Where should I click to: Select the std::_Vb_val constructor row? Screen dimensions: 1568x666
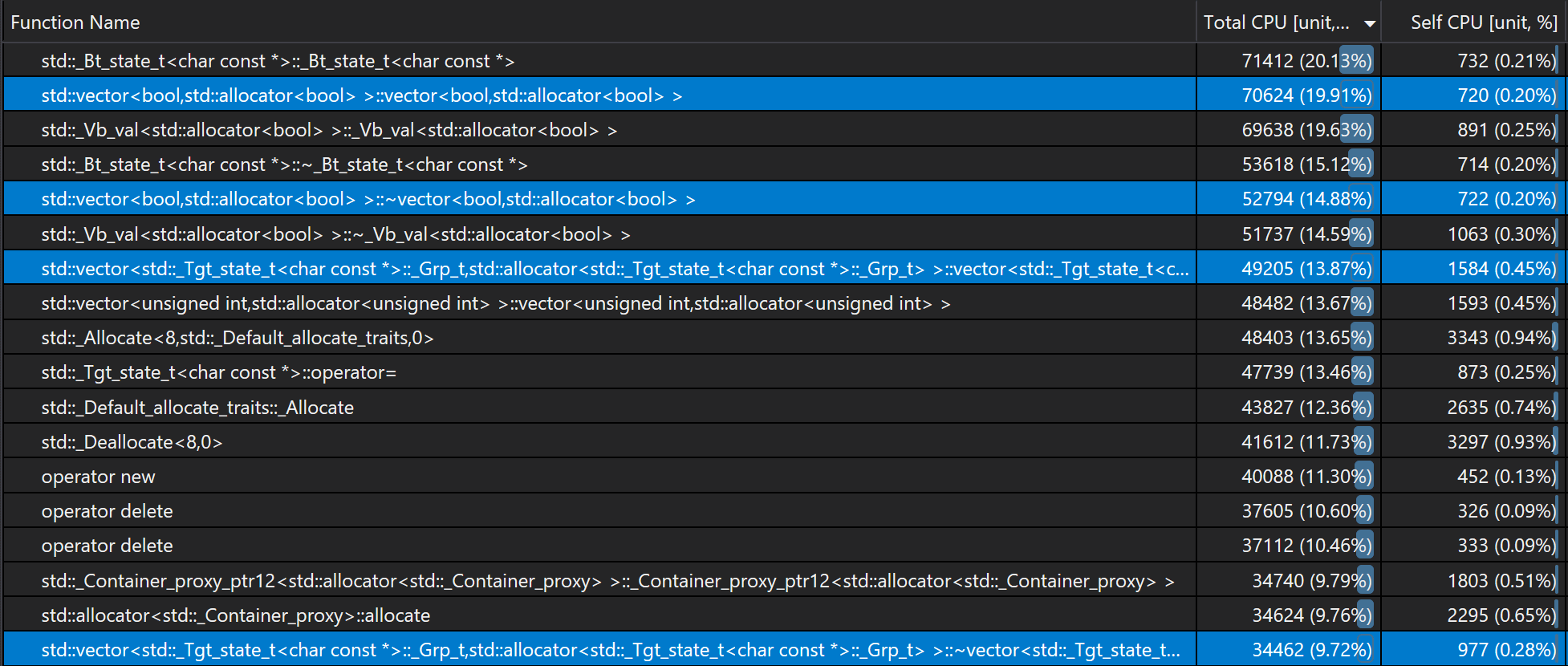tap(329, 130)
